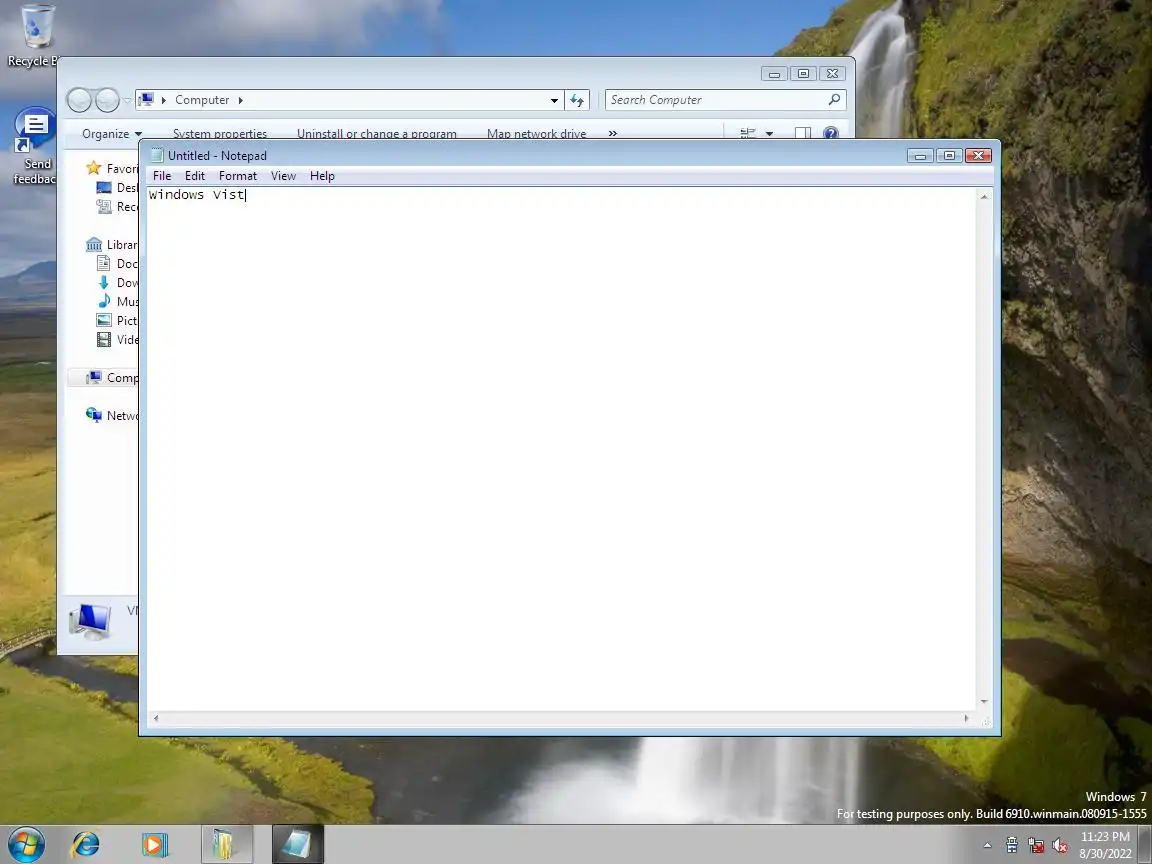Screen dimensions: 1152x864
Task: Open the Windows Start menu orb
Action: tap(26, 844)
